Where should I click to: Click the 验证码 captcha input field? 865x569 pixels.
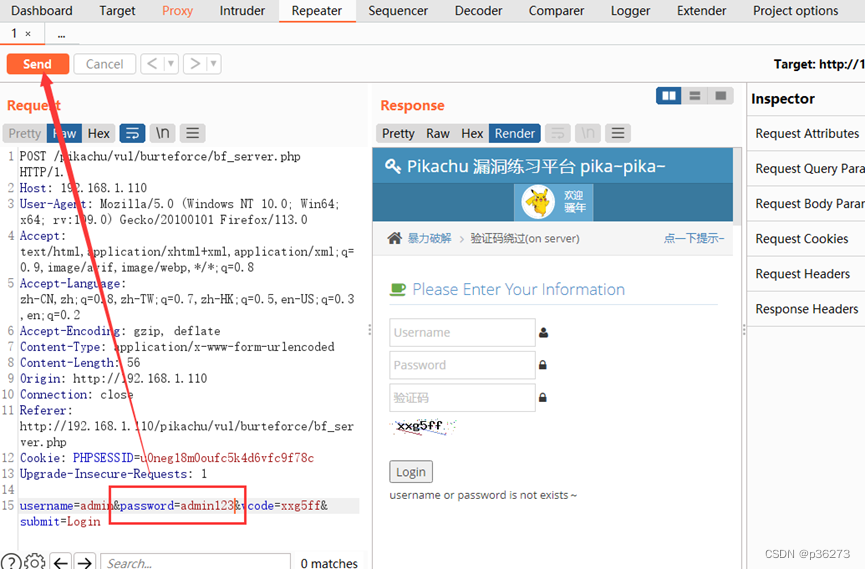[462, 397]
